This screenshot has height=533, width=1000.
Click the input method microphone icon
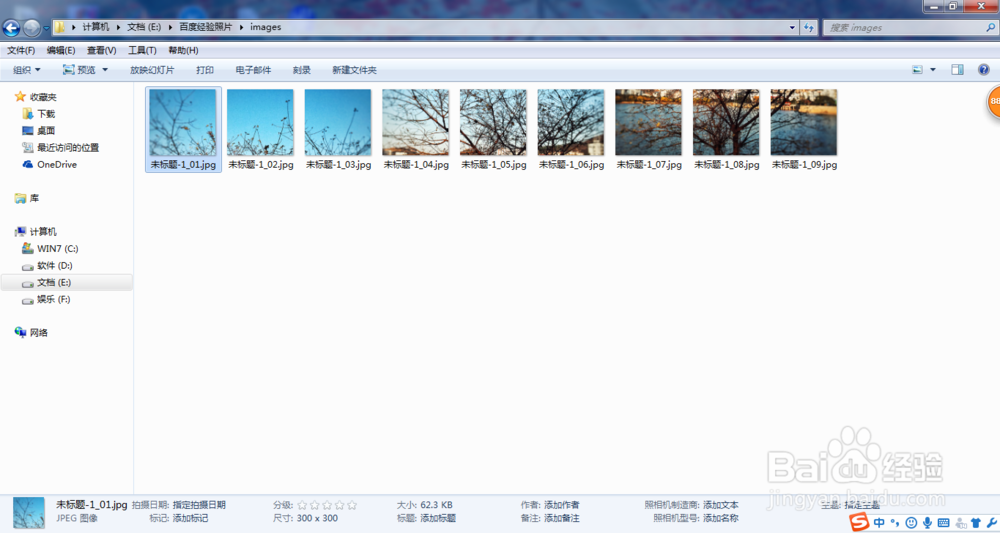927,523
